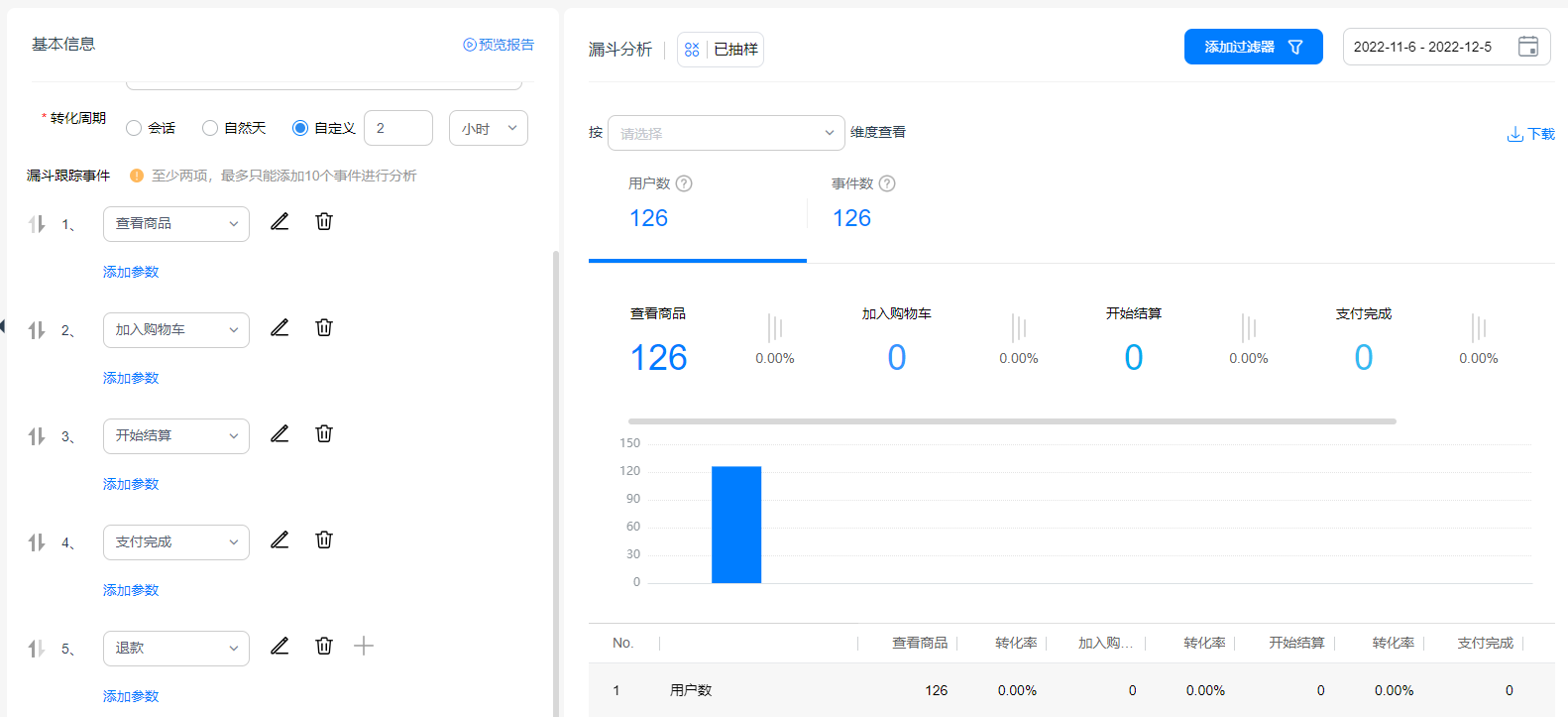Image resolution: width=1568 pixels, height=717 pixels.
Task: Delete the 支付完成 funnel event
Action: (324, 539)
